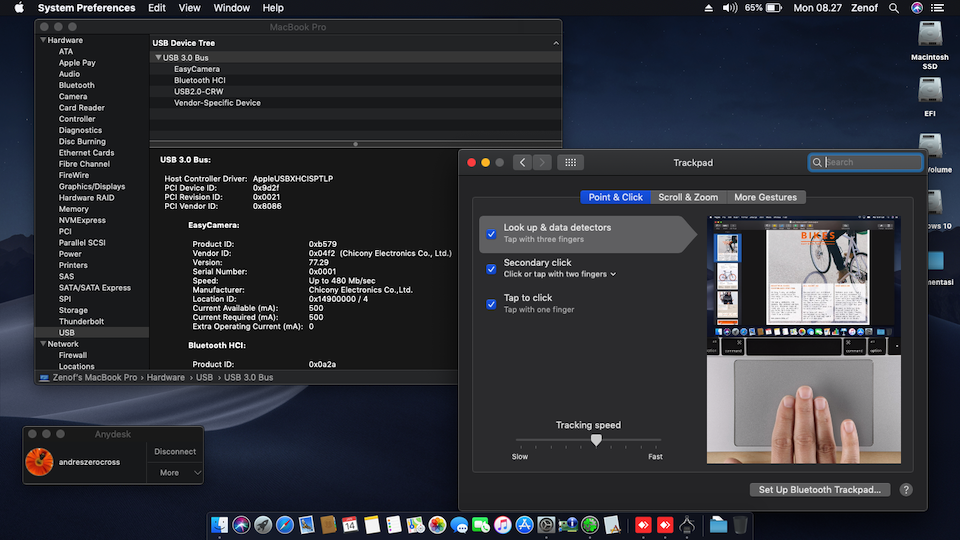Screen dimensions: 960x540
Task: Open the Apple menu
Action: pyautogui.click(x=19, y=8)
